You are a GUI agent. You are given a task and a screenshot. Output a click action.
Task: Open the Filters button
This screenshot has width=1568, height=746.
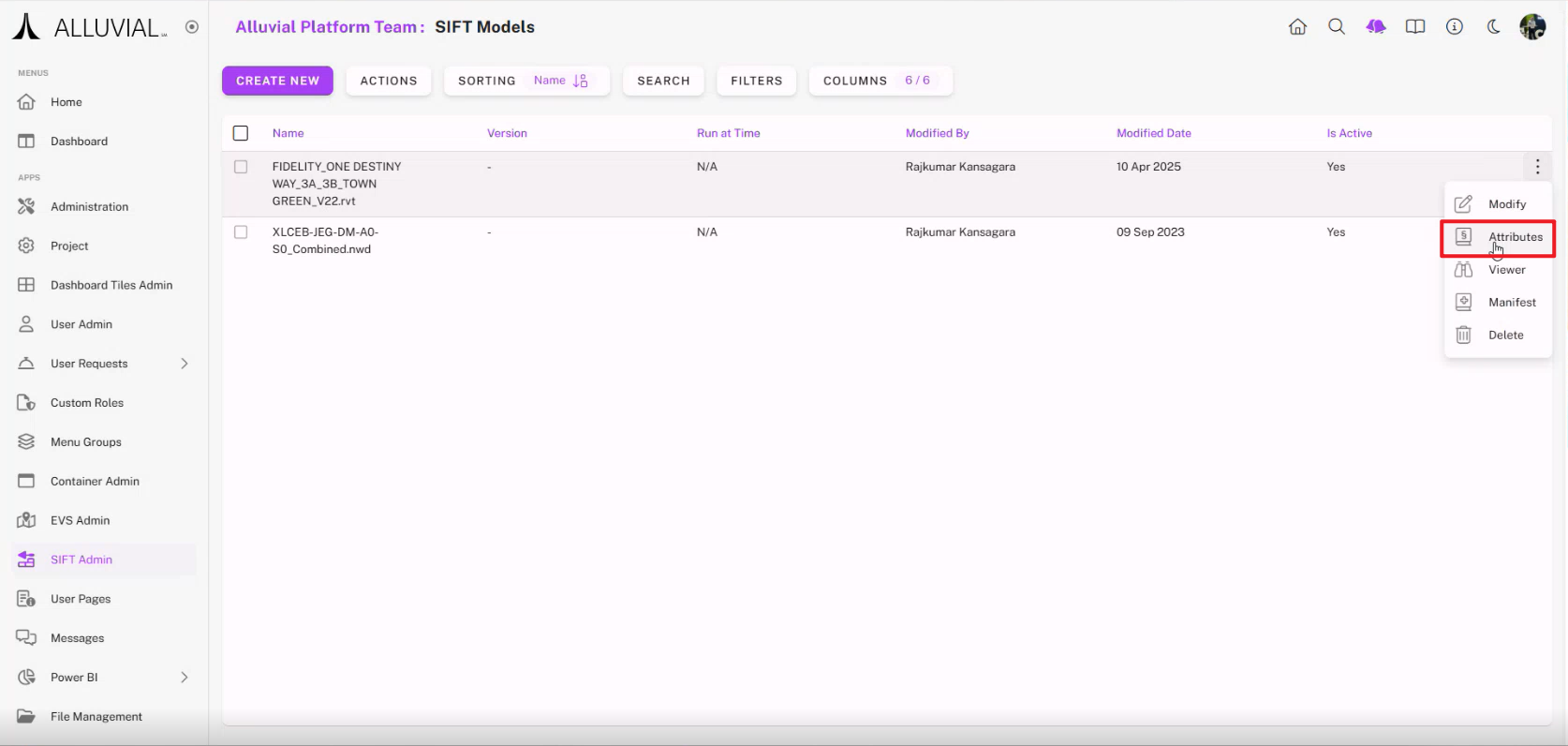point(756,81)
